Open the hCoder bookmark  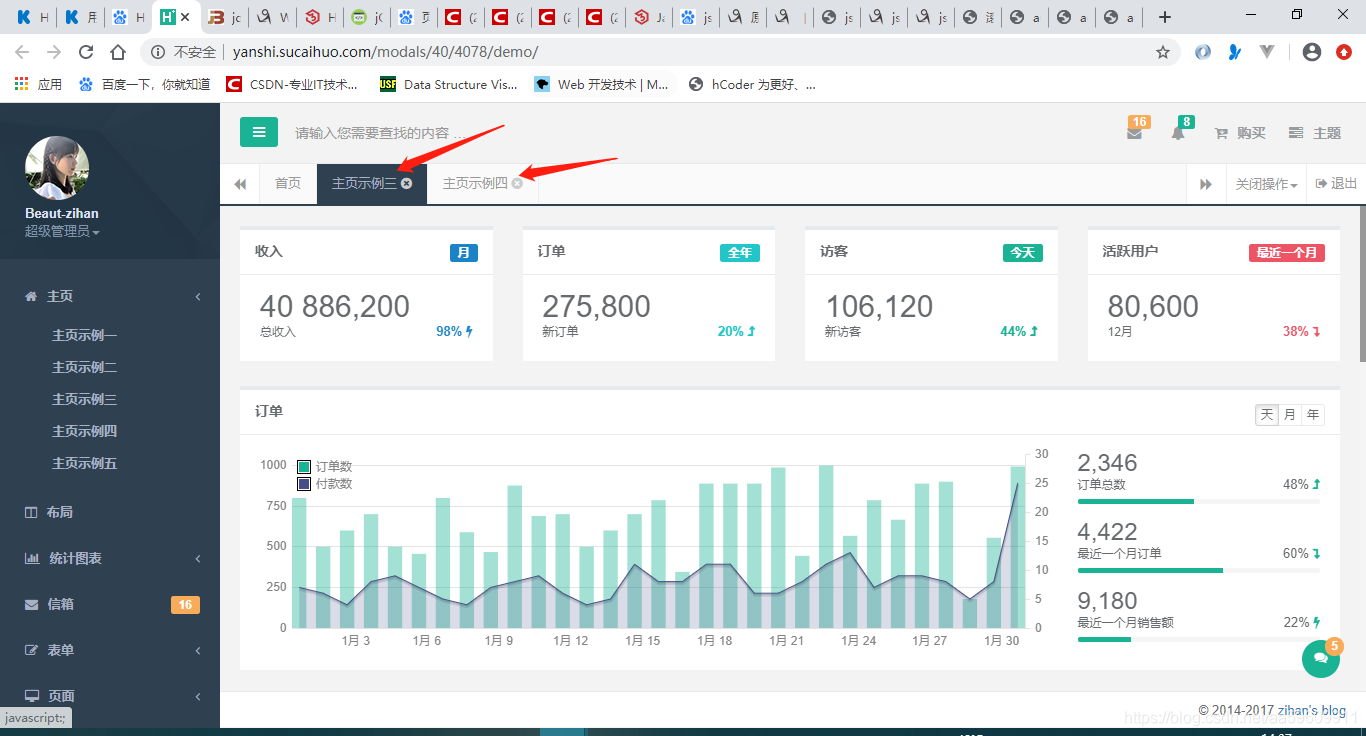pos(753,84)
